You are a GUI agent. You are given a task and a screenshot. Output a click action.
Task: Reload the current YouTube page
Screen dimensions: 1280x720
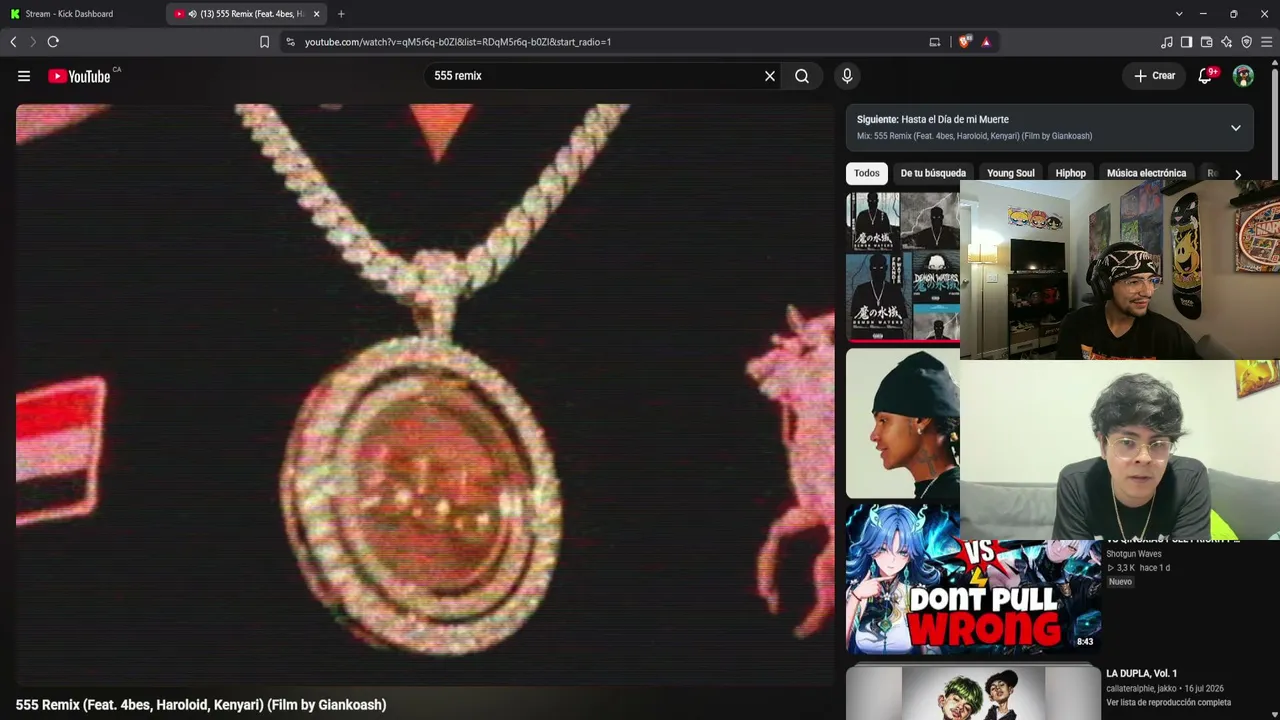(53, 42)
